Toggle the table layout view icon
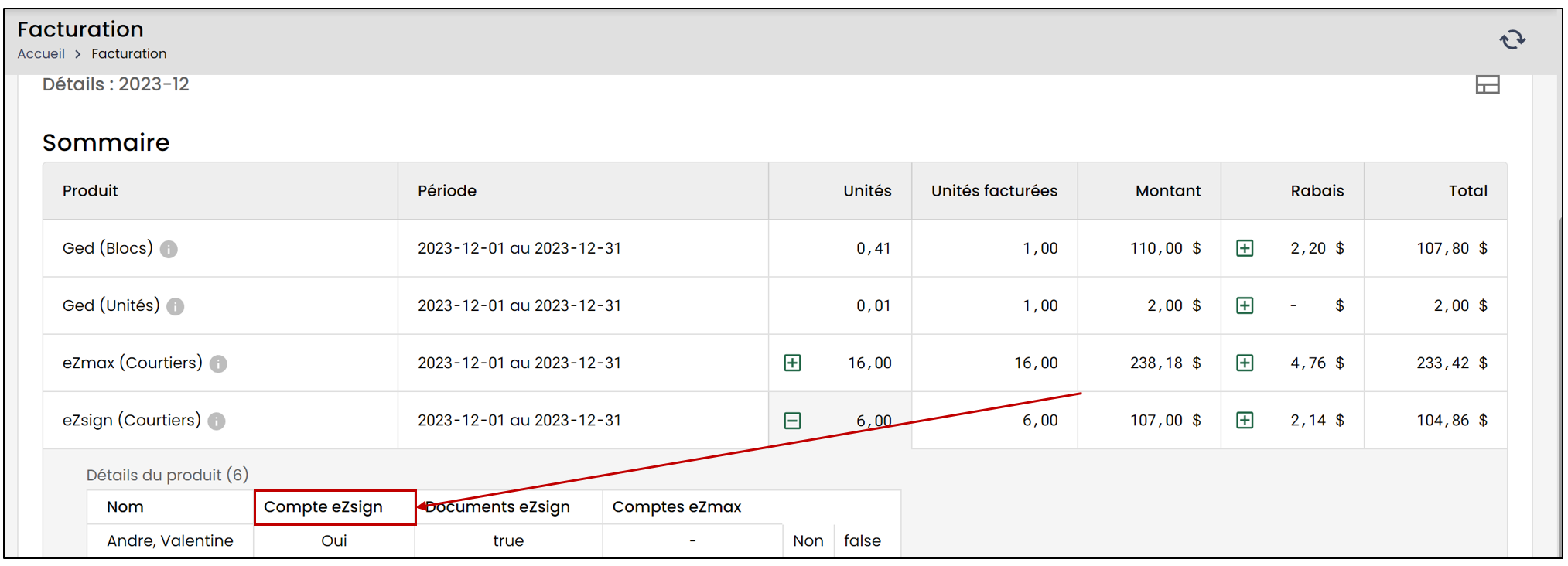Image resolution: width=1568 pixels, height=566 pixels. (1487, 84)
